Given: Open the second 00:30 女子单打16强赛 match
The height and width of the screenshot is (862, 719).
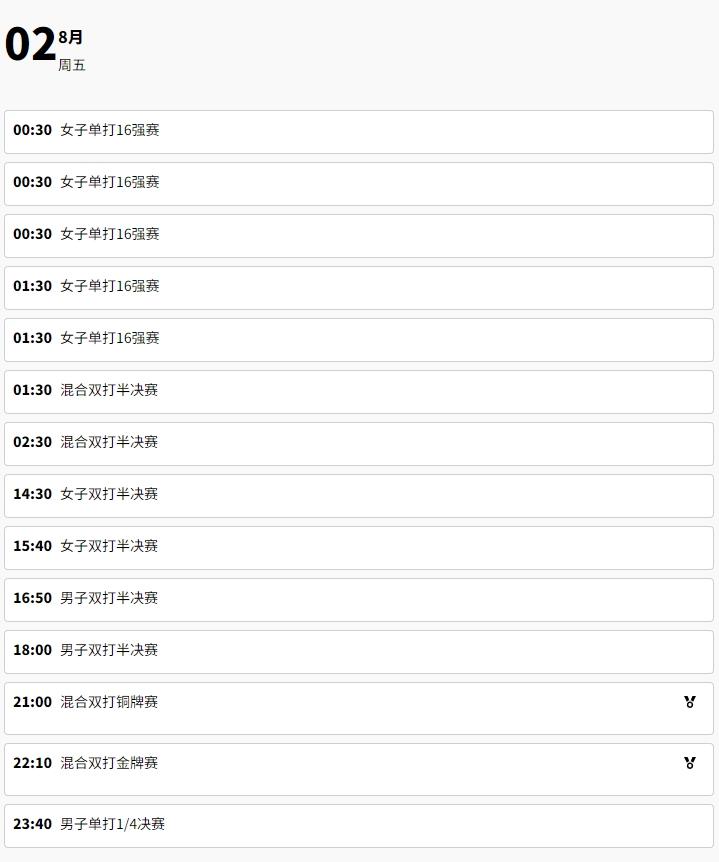Looking at the screenshot, I should point(359,184).
